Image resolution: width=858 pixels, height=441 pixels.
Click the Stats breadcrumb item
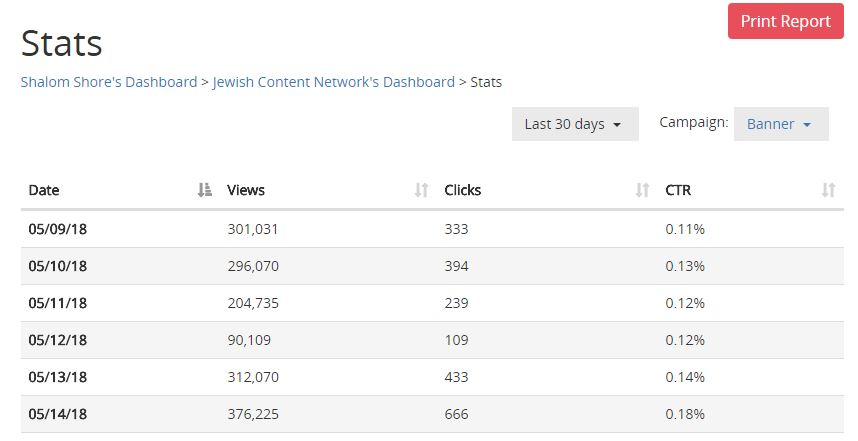click(x=486, y=82)
